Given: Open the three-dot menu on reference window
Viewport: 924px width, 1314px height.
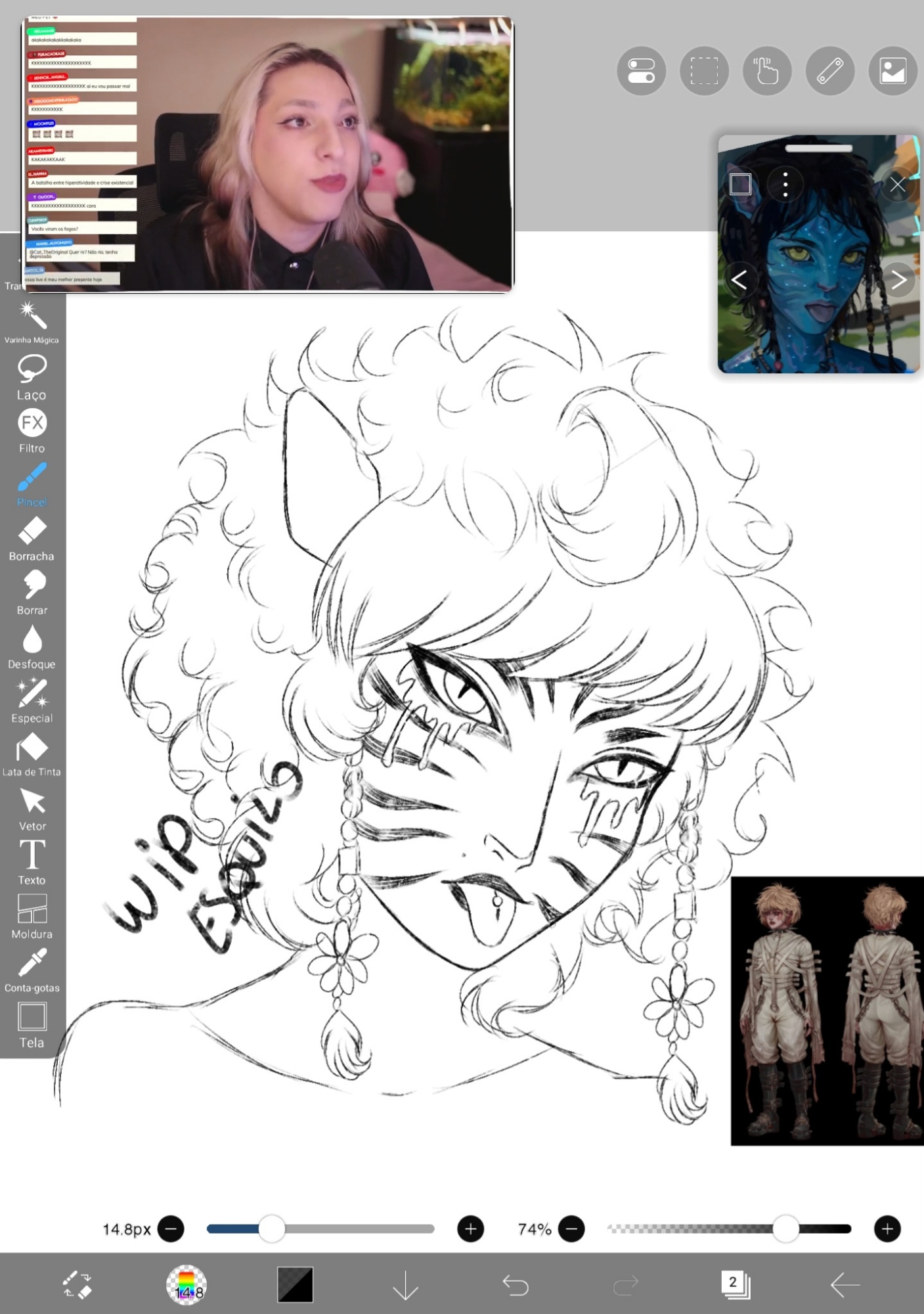Looking at the screenshot, I should (785, 185).
